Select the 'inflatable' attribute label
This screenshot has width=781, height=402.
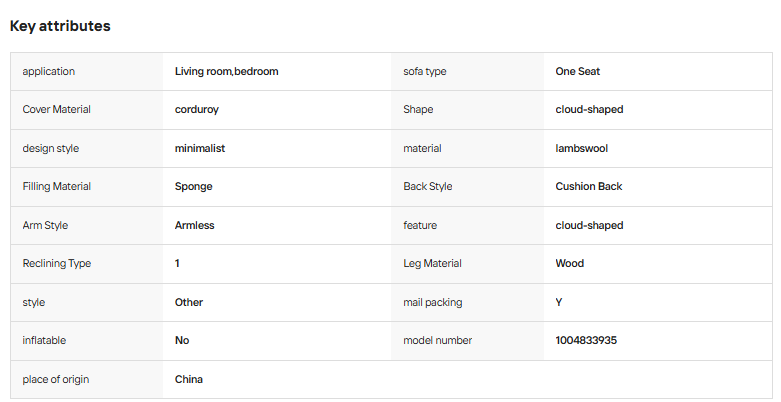tap(44, 340)
